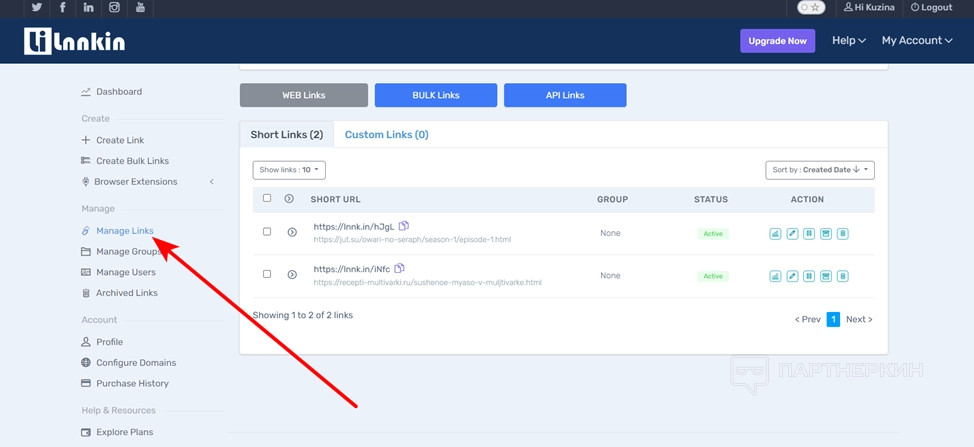Edit the lnnk.in/iNfc link
This screenshot has width=974, height=447.
coord(792,276)
